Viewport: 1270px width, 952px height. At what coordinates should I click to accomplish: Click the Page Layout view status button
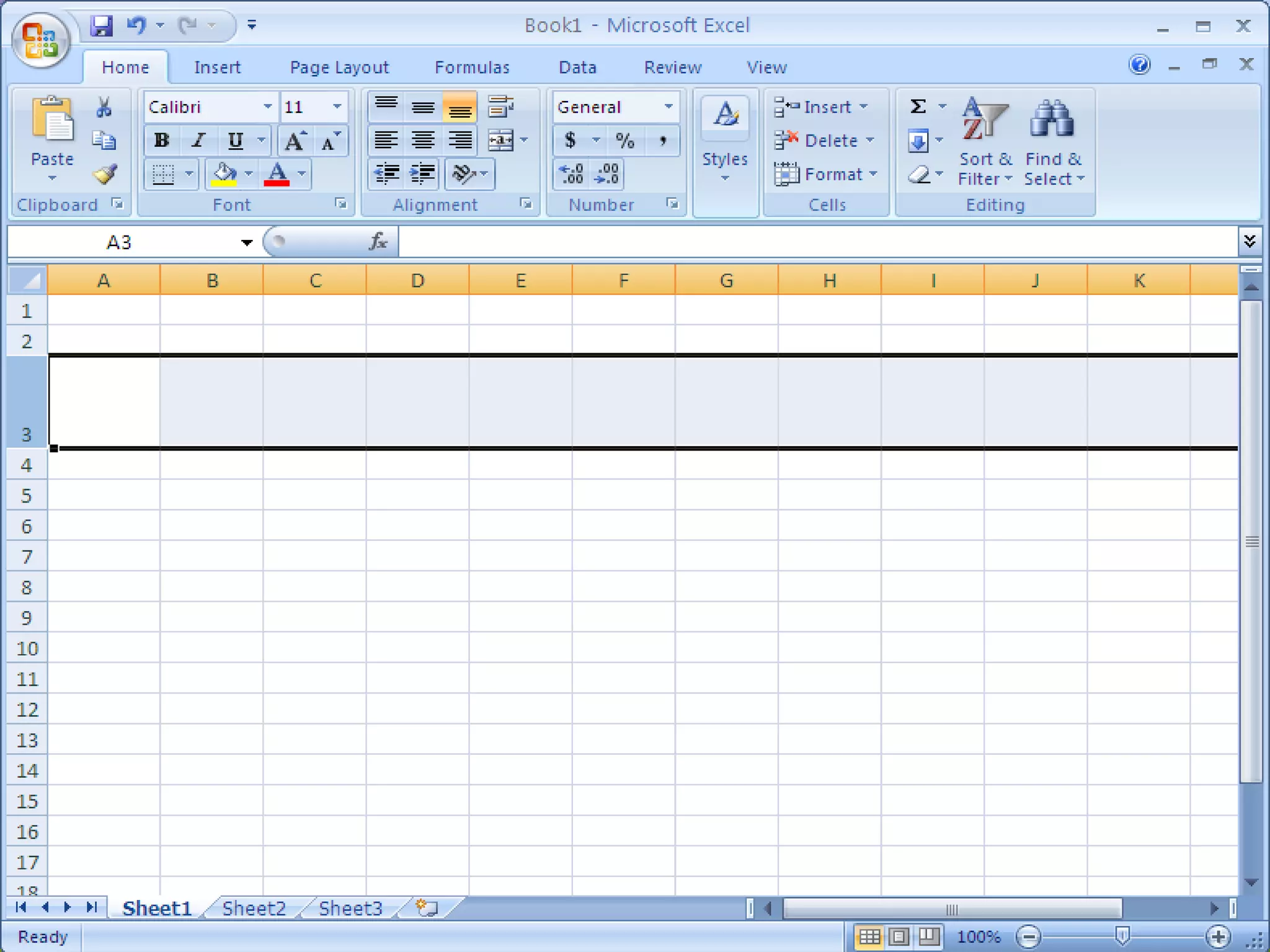coord(899,936)
